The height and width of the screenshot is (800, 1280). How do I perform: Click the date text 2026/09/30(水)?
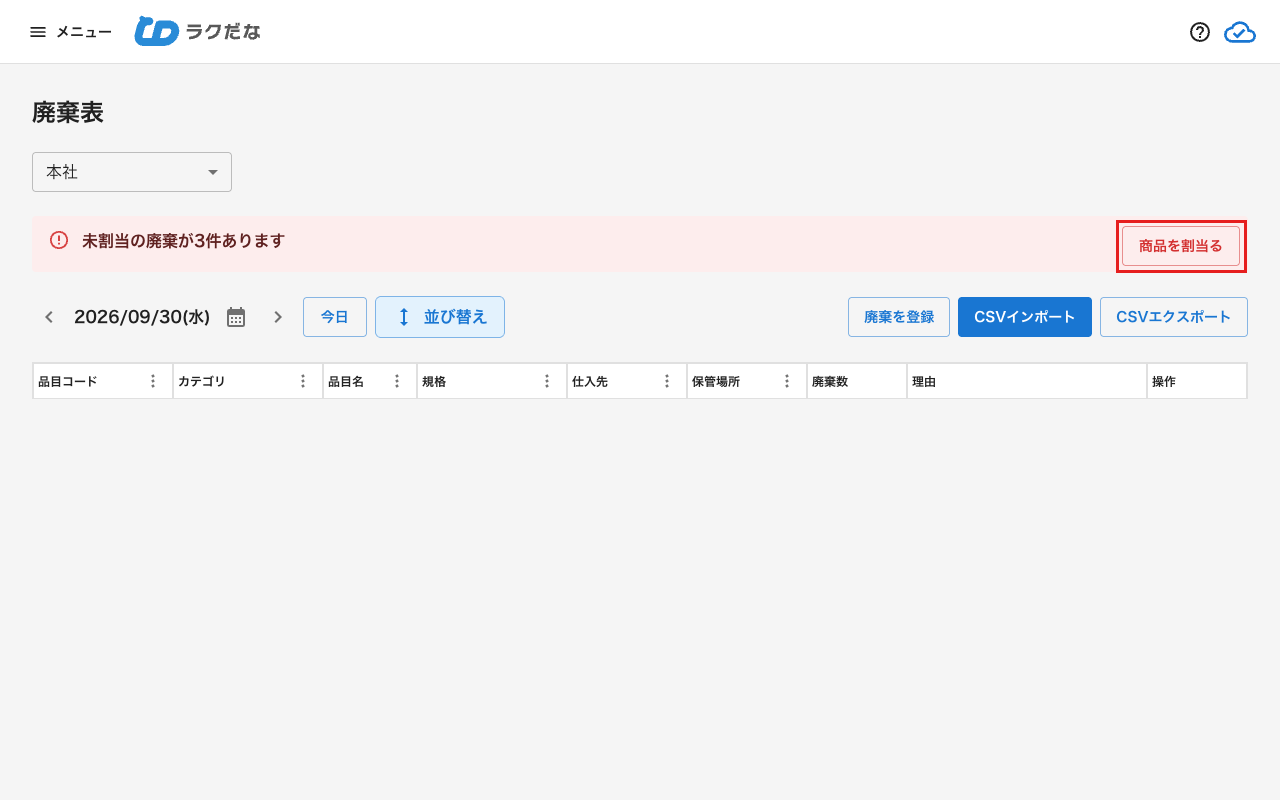[x=142, y=317]
